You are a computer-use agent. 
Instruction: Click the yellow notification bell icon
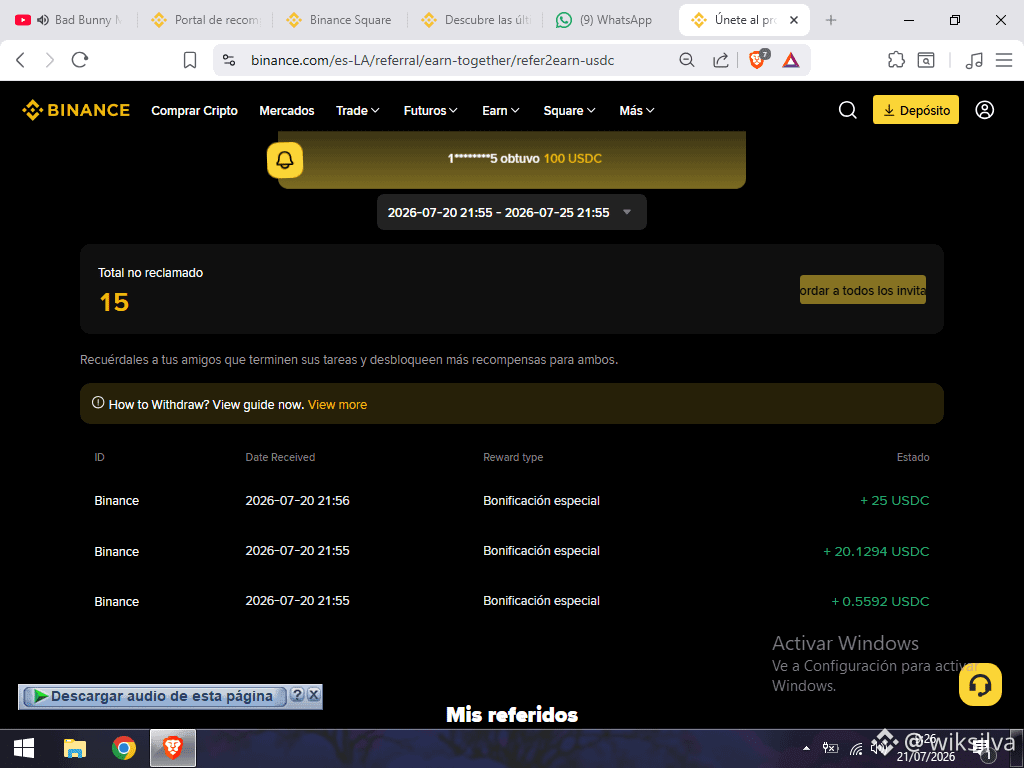click(x=285, y=159)
